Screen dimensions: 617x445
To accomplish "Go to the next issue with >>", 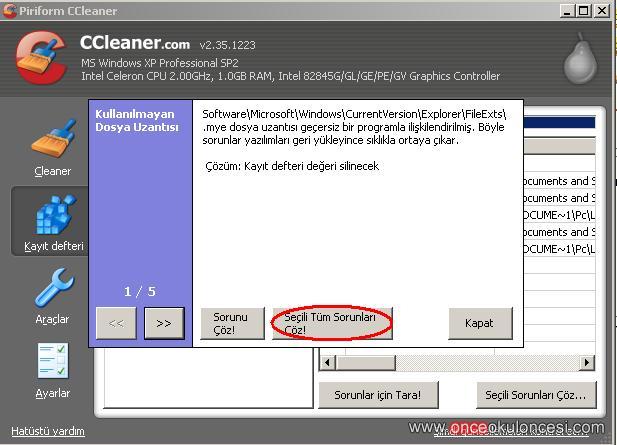I will pyautogui.click(x=164, y=323).
